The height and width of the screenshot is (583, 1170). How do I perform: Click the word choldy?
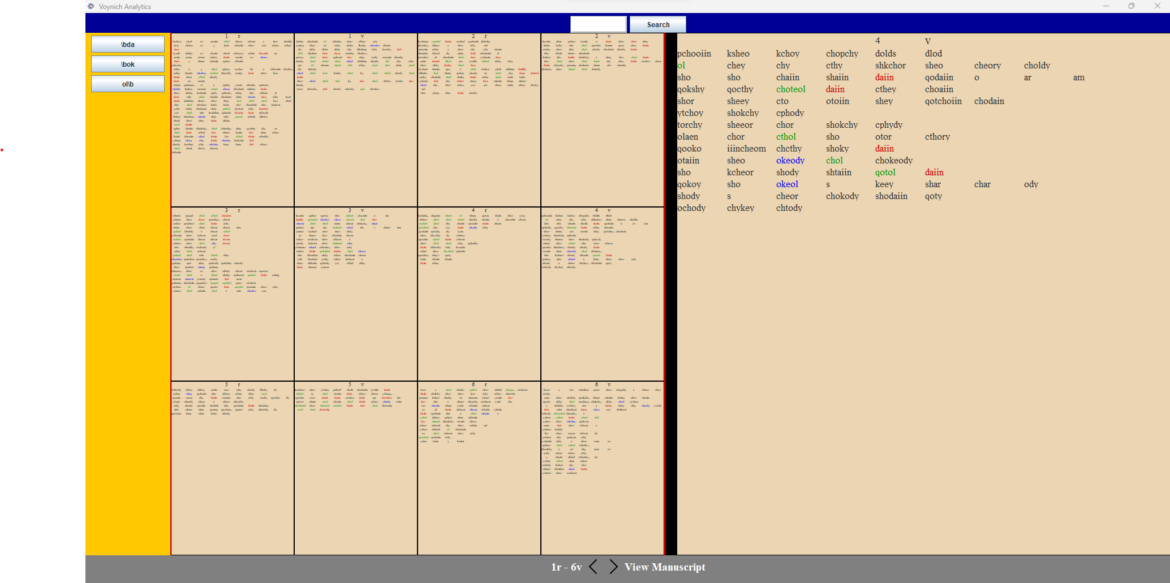pyautogui.click(x=1037, y=66)
